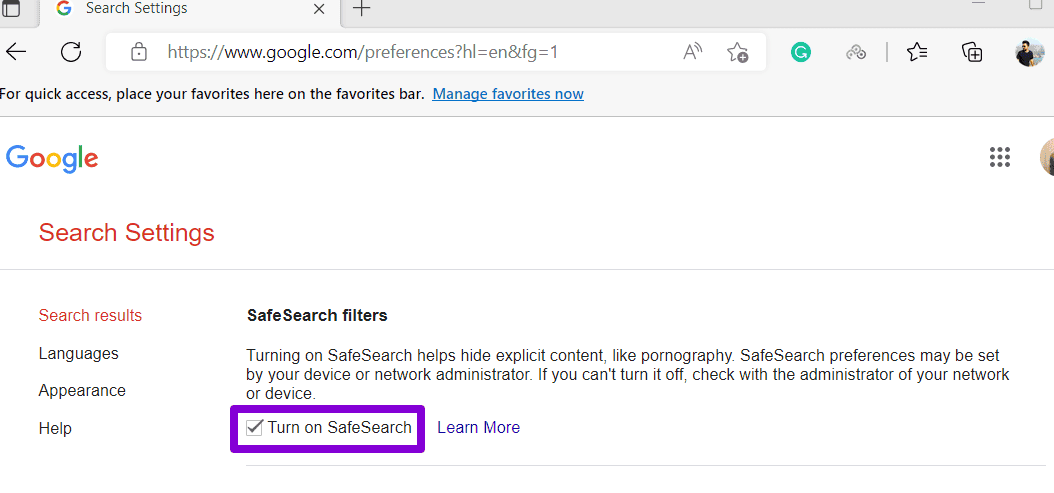Open Read aloud icon in address bar
Screen dimensions: 1054x493
click(692, 52)
